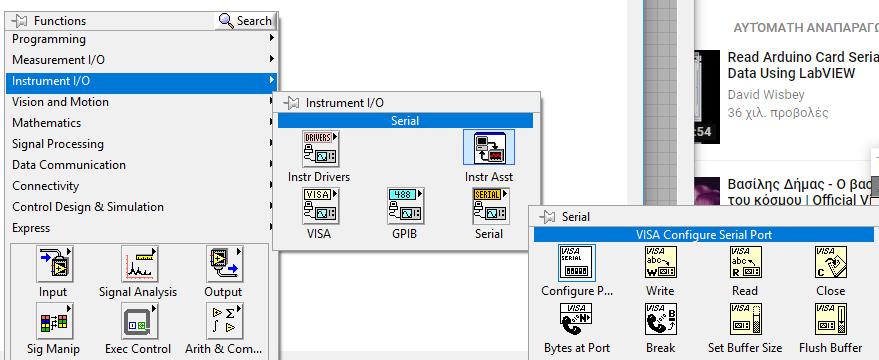Open the Instr Drivers subpalette
Image resolution: width=879 pixels, height=360 pixels.
[321, 149]
